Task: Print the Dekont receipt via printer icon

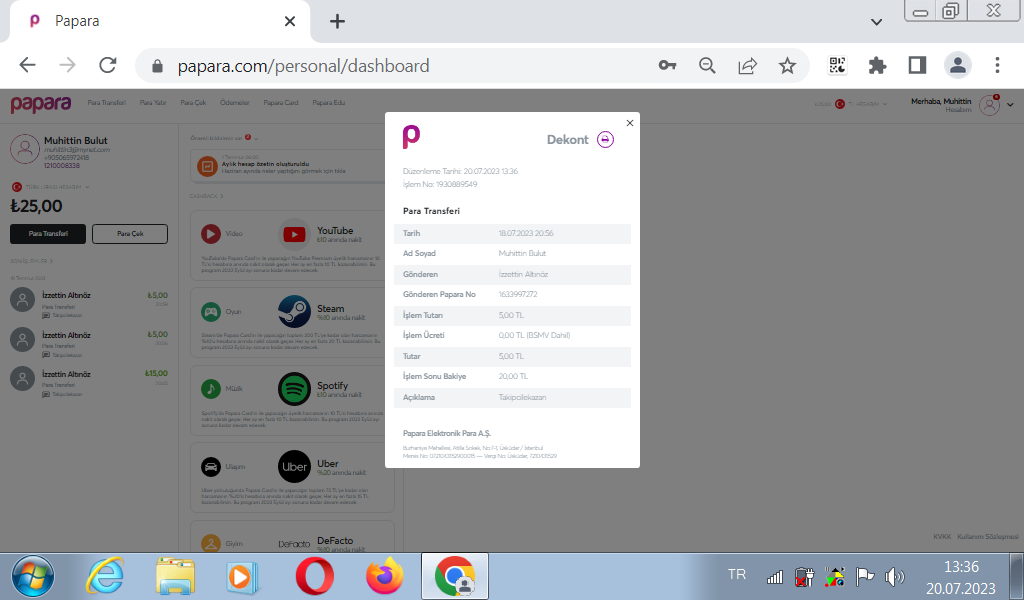Action: pos(605,140)
